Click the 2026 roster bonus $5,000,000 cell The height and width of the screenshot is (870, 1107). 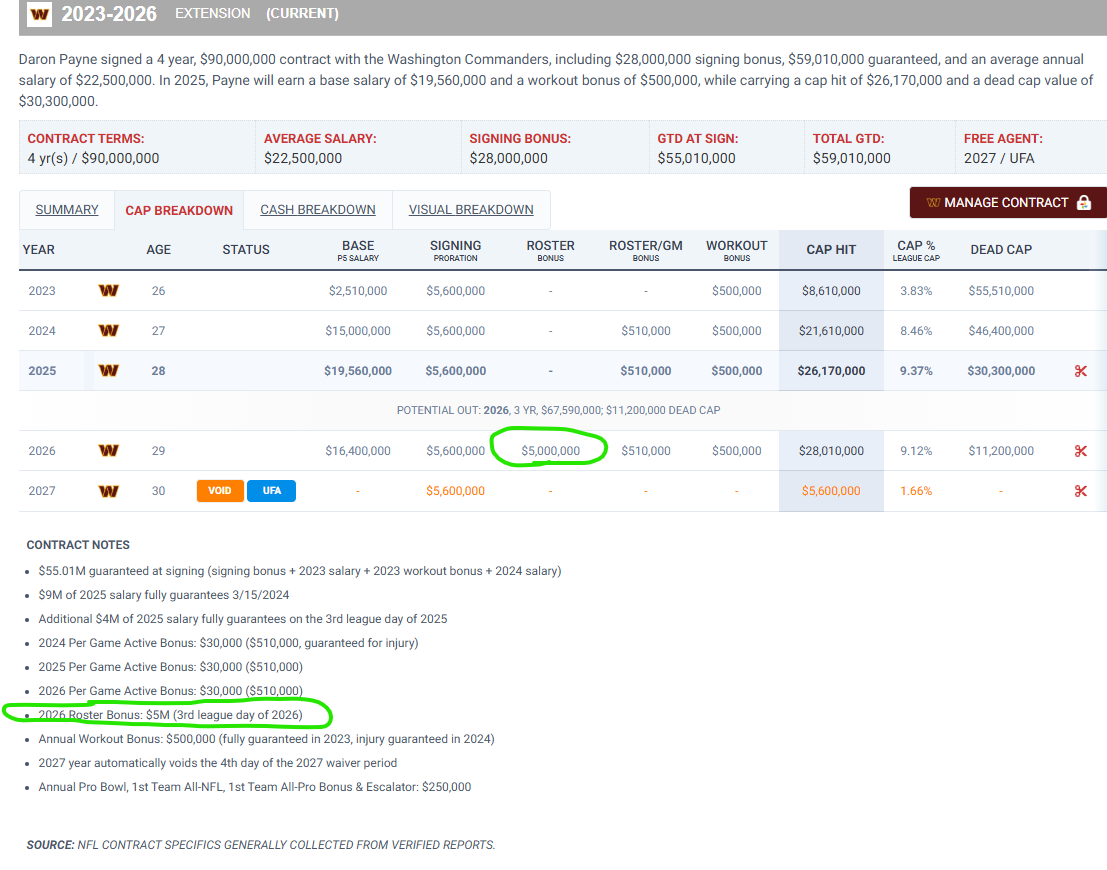click(x=551, y=451)
